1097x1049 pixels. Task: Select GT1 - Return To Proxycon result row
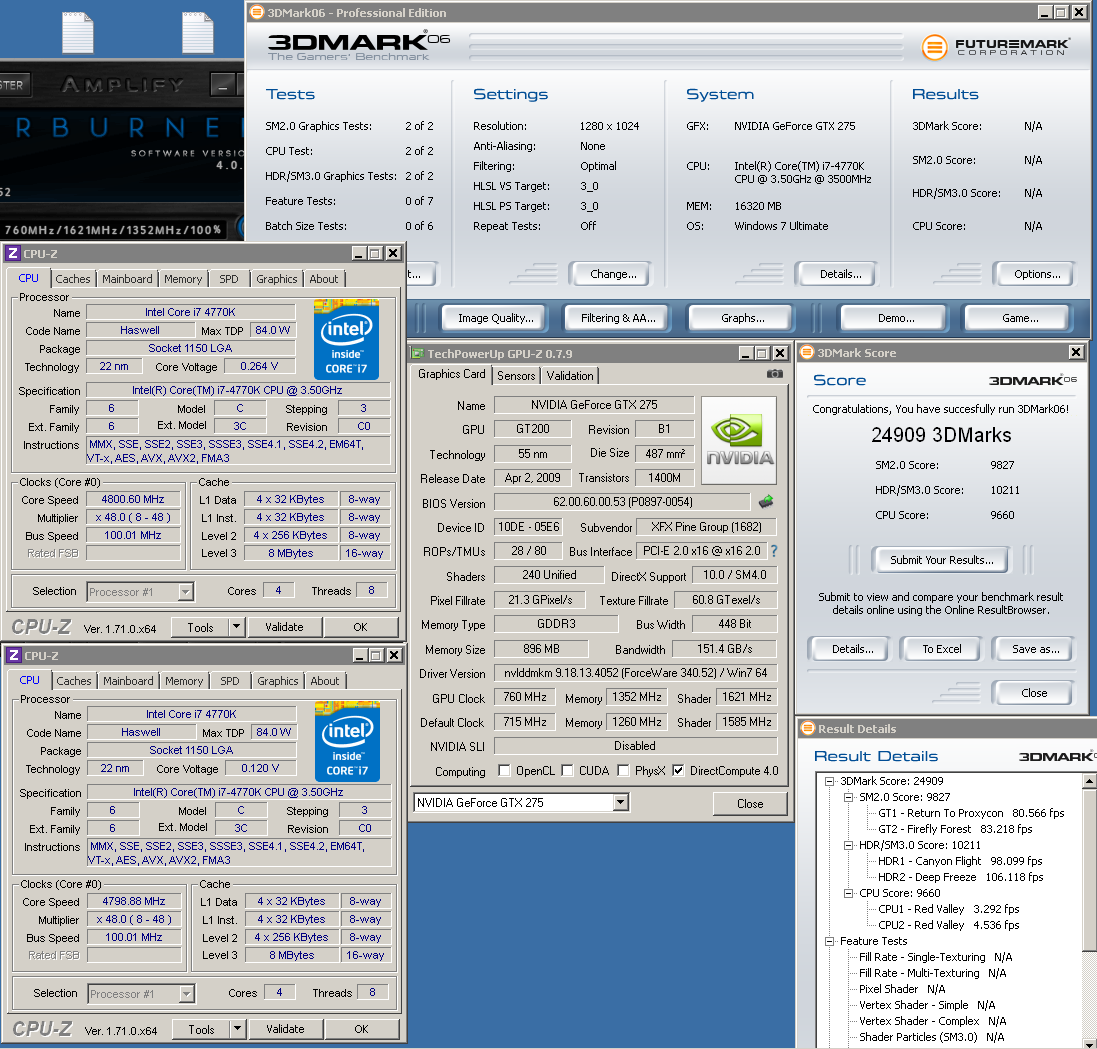(x=970, y=813)
